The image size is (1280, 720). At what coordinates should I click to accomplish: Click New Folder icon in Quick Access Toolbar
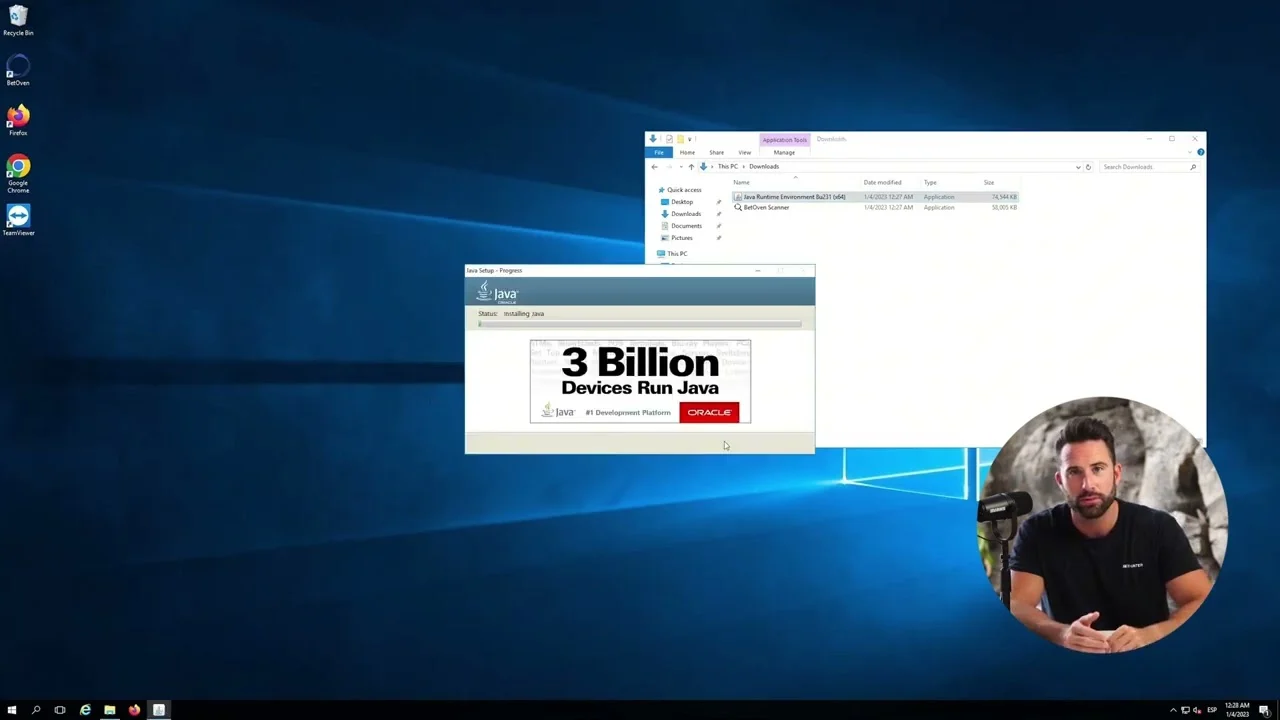(680, 139)
